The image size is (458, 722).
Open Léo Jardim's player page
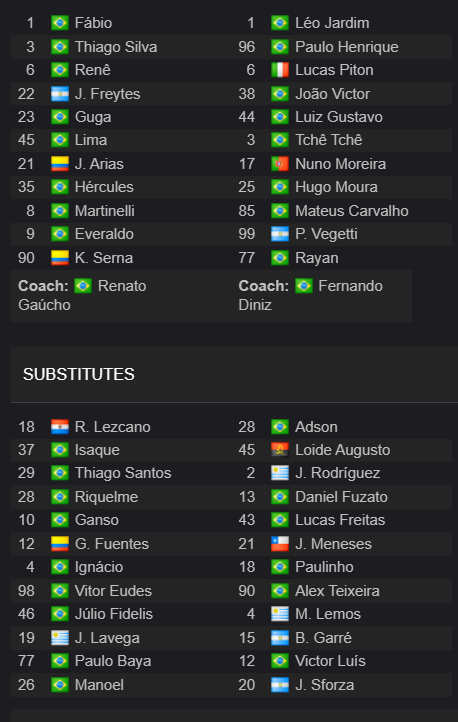coord(332,23)
